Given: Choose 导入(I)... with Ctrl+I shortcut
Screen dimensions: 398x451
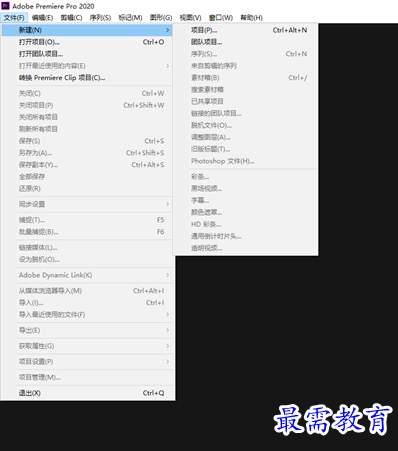Looking at the screenshot, I should (x=87, y=303).
